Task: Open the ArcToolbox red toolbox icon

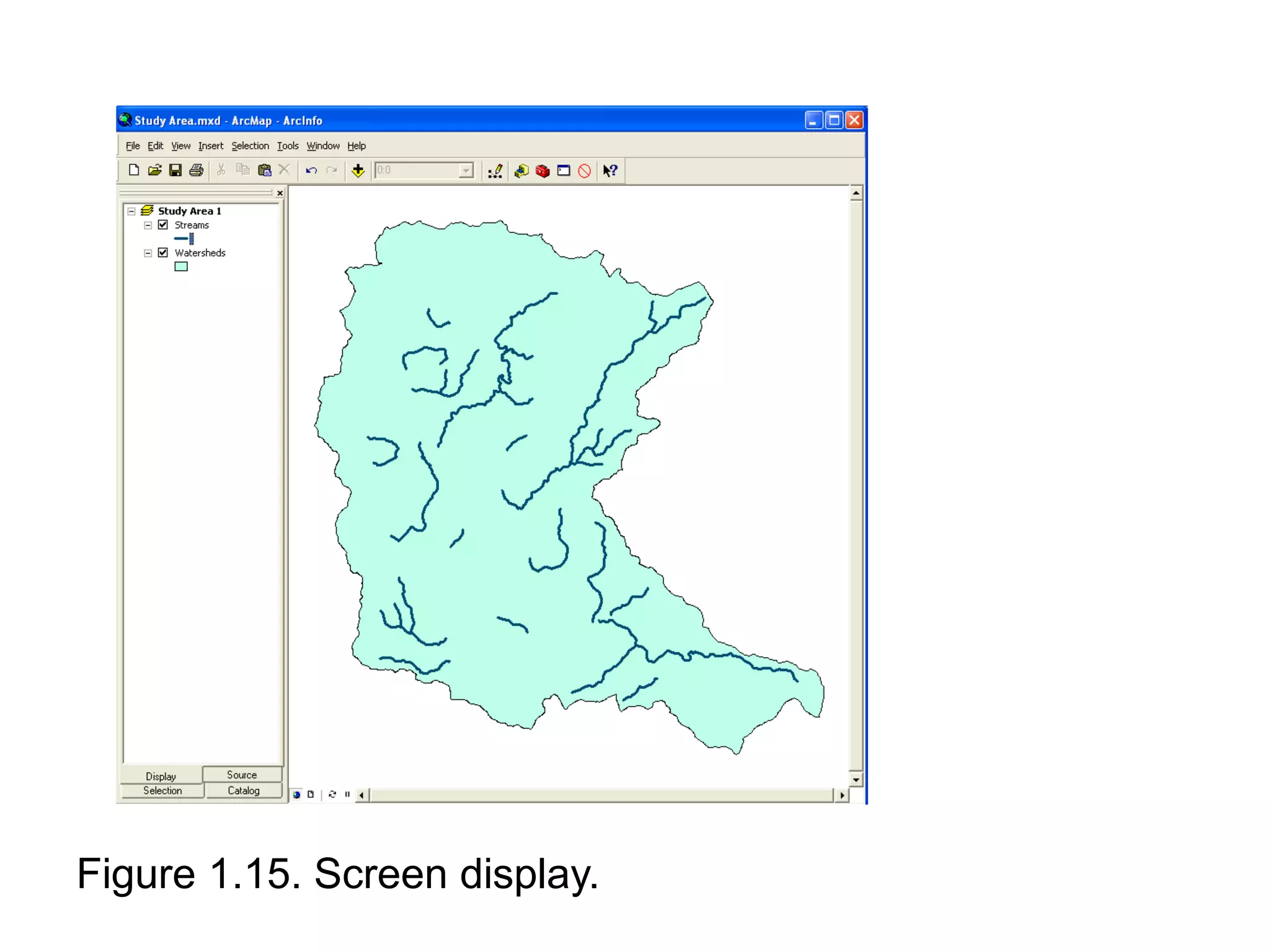Action: click(543, 171)
